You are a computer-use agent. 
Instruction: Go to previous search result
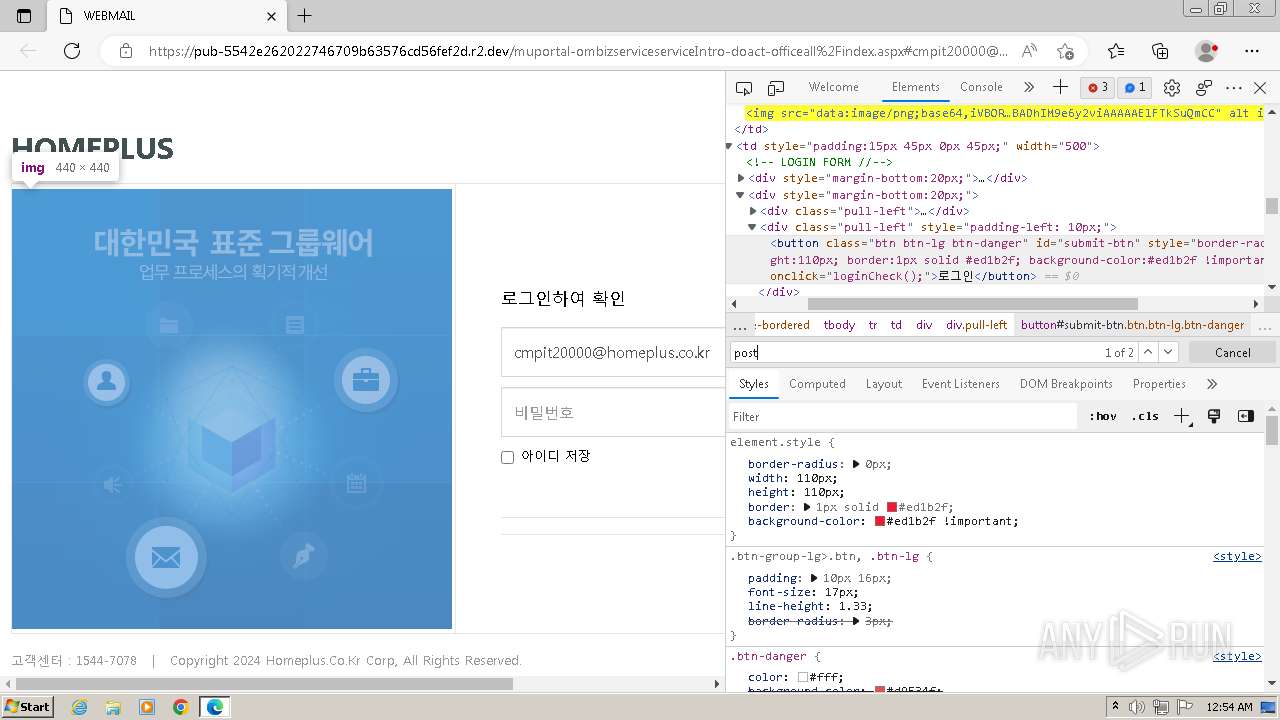coord(1148,352)
